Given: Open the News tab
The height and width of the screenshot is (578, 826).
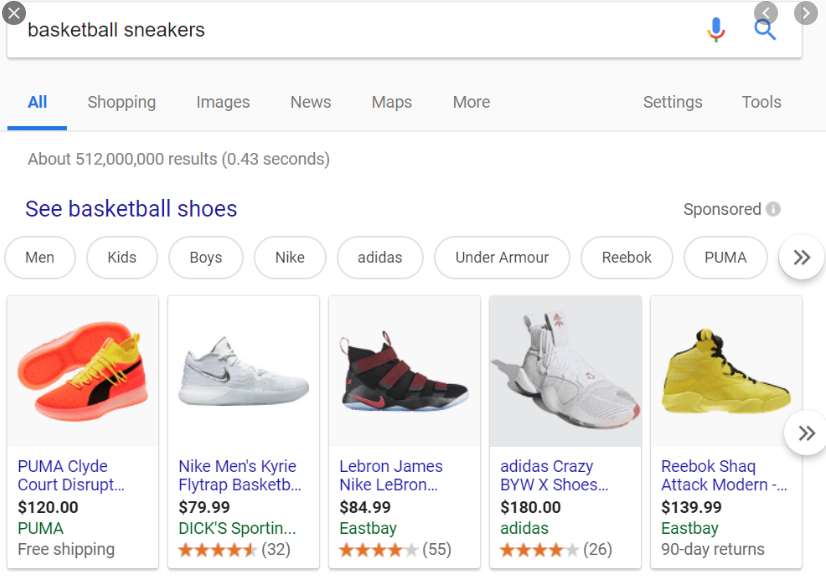Looking at the screenshot, I should tap(311, 102).
